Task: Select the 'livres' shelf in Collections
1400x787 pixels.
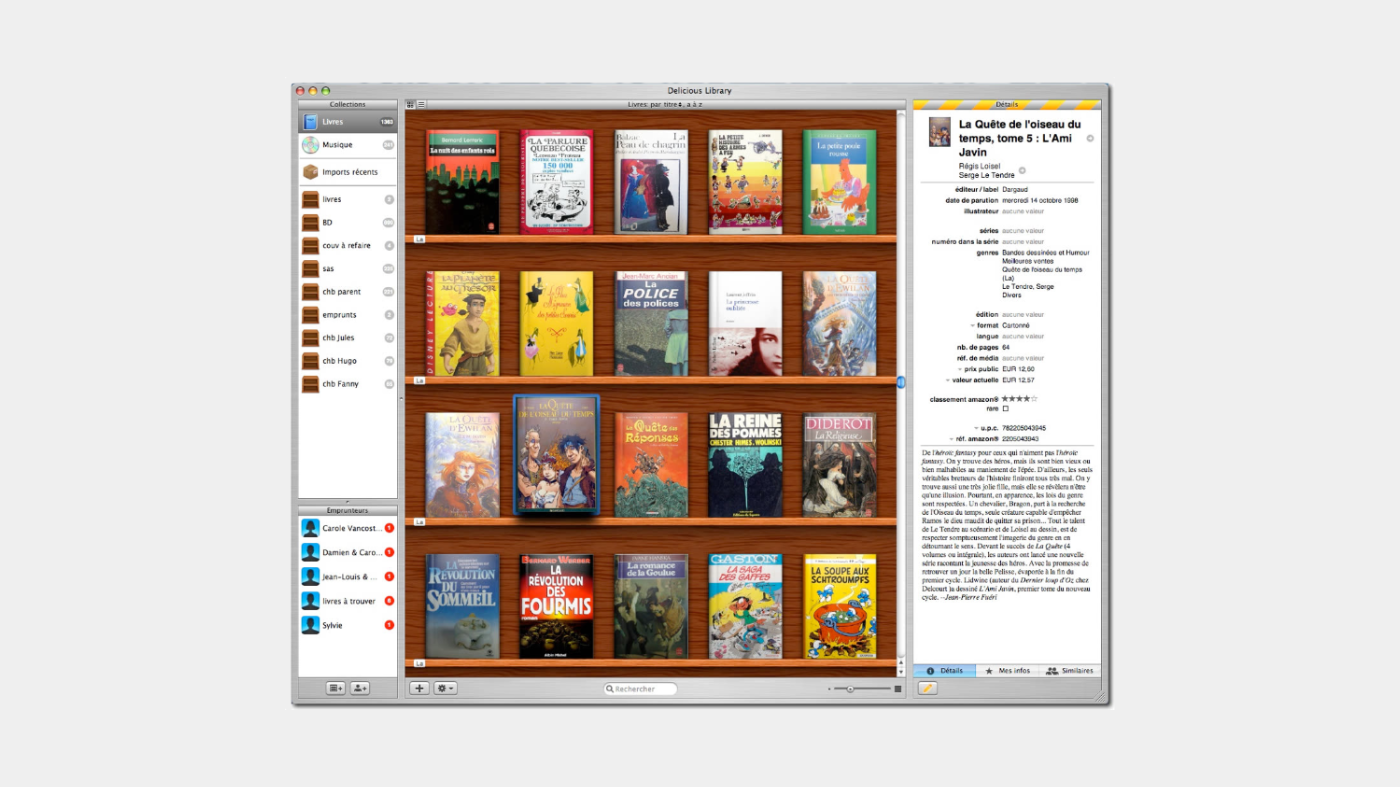Action: tap(347, 199)
